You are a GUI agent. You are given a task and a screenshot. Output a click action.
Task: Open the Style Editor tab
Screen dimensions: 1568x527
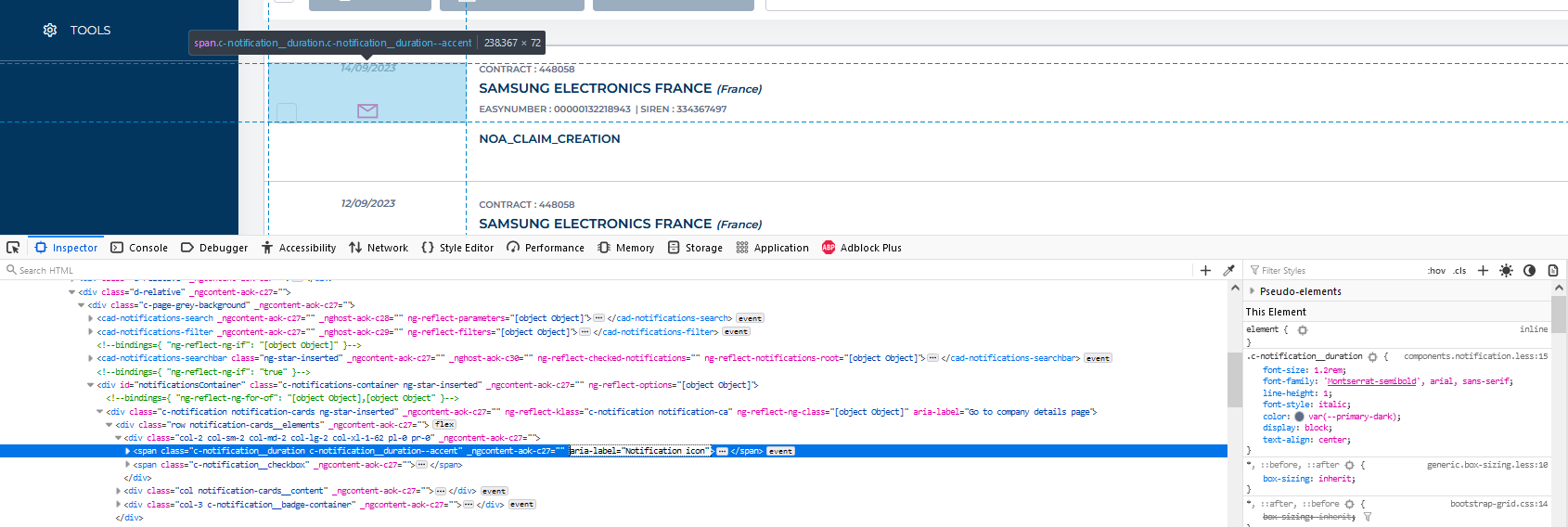pos(457,248)
